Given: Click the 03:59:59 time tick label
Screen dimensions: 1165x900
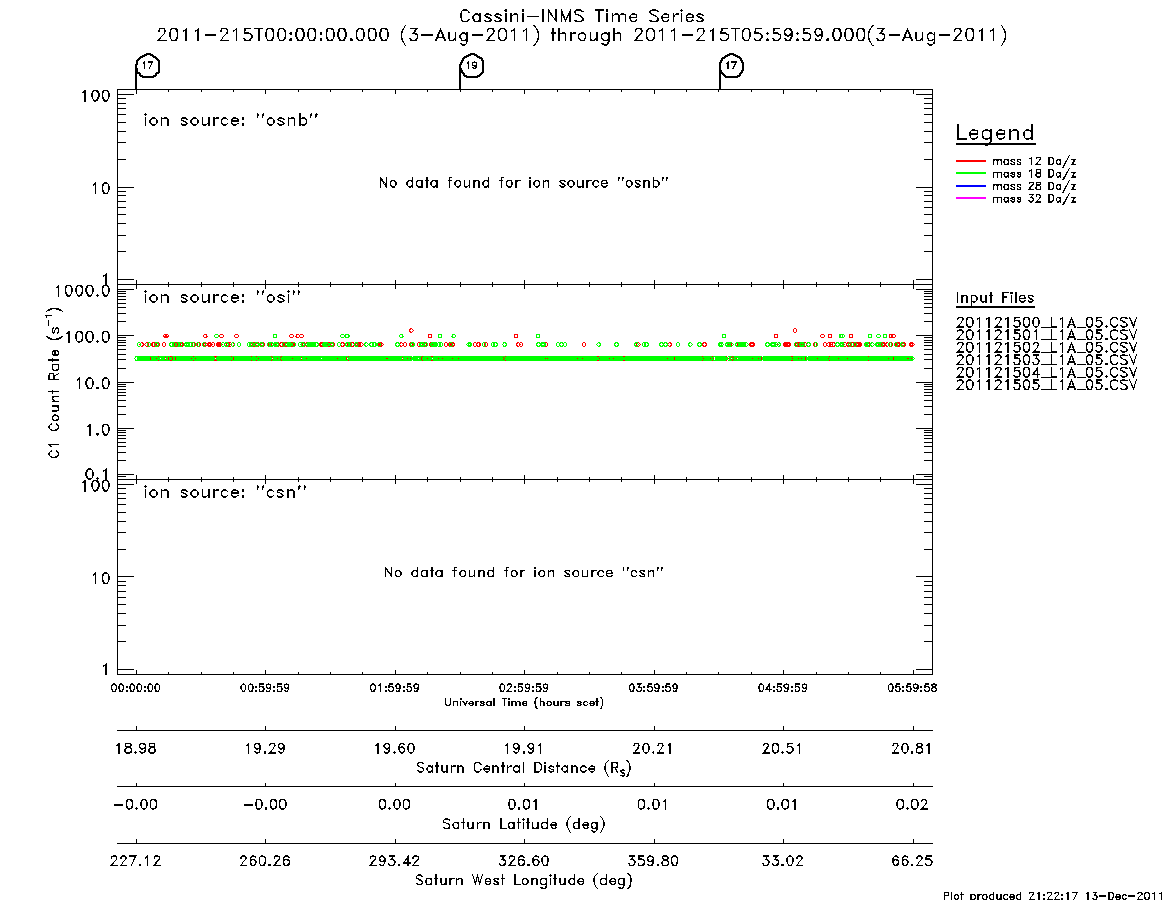Looking at the screenshot, I should point(653,688).
